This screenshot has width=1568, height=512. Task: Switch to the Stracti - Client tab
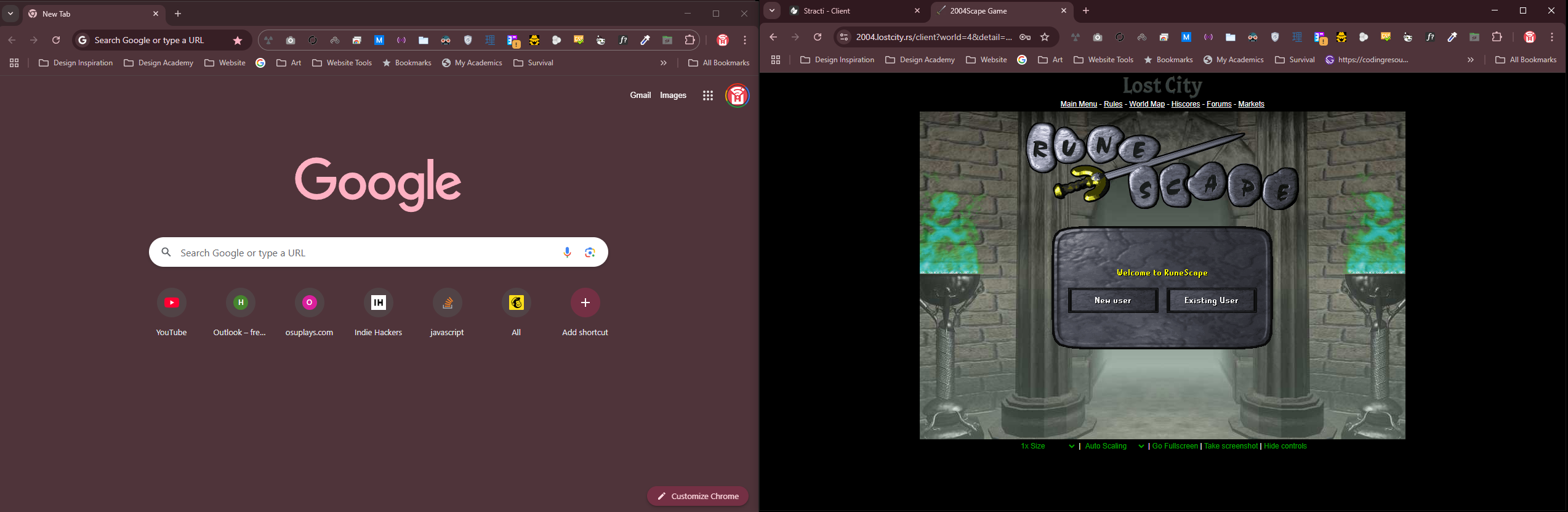[x=850, y=11]
